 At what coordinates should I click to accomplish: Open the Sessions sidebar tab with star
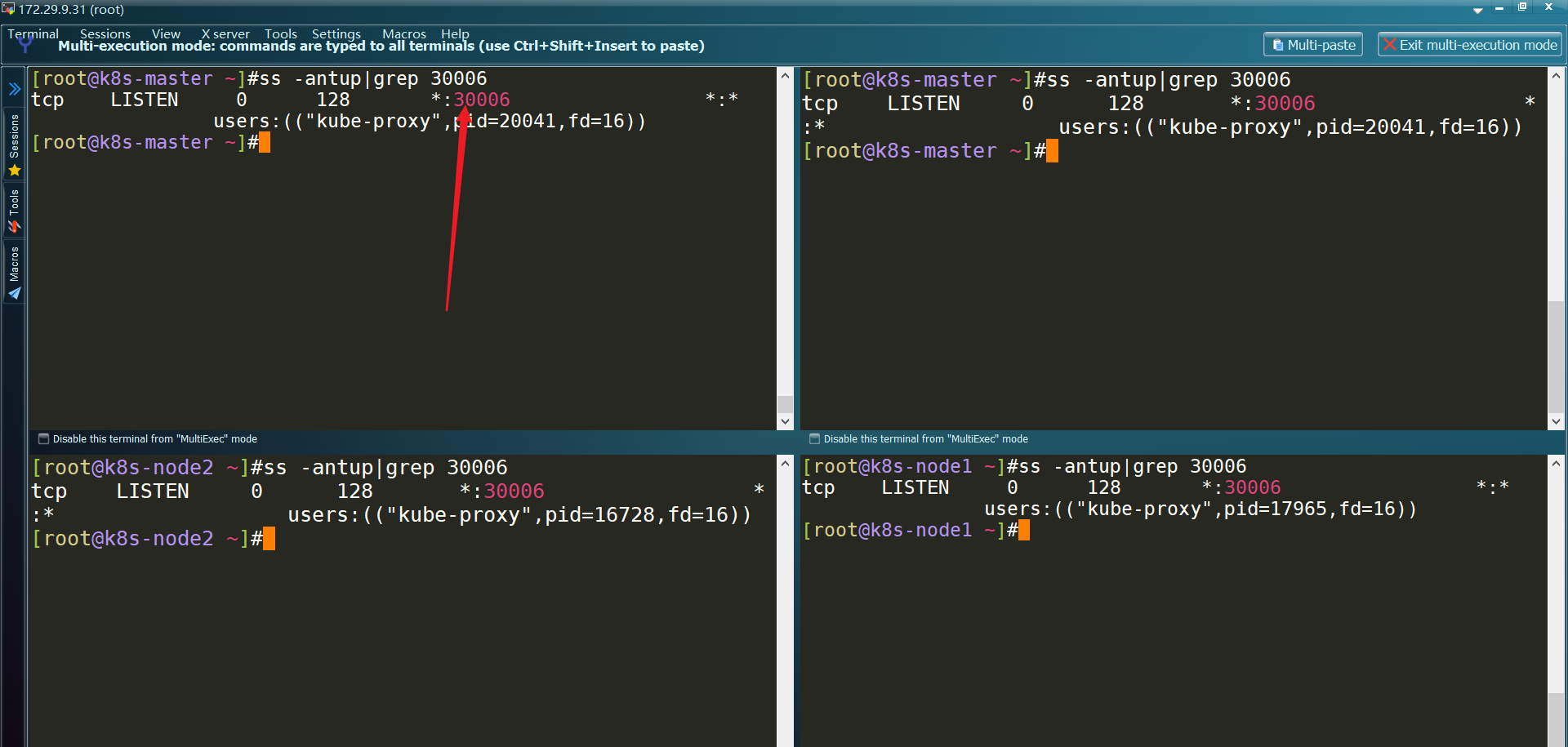(x=15, y=145)
